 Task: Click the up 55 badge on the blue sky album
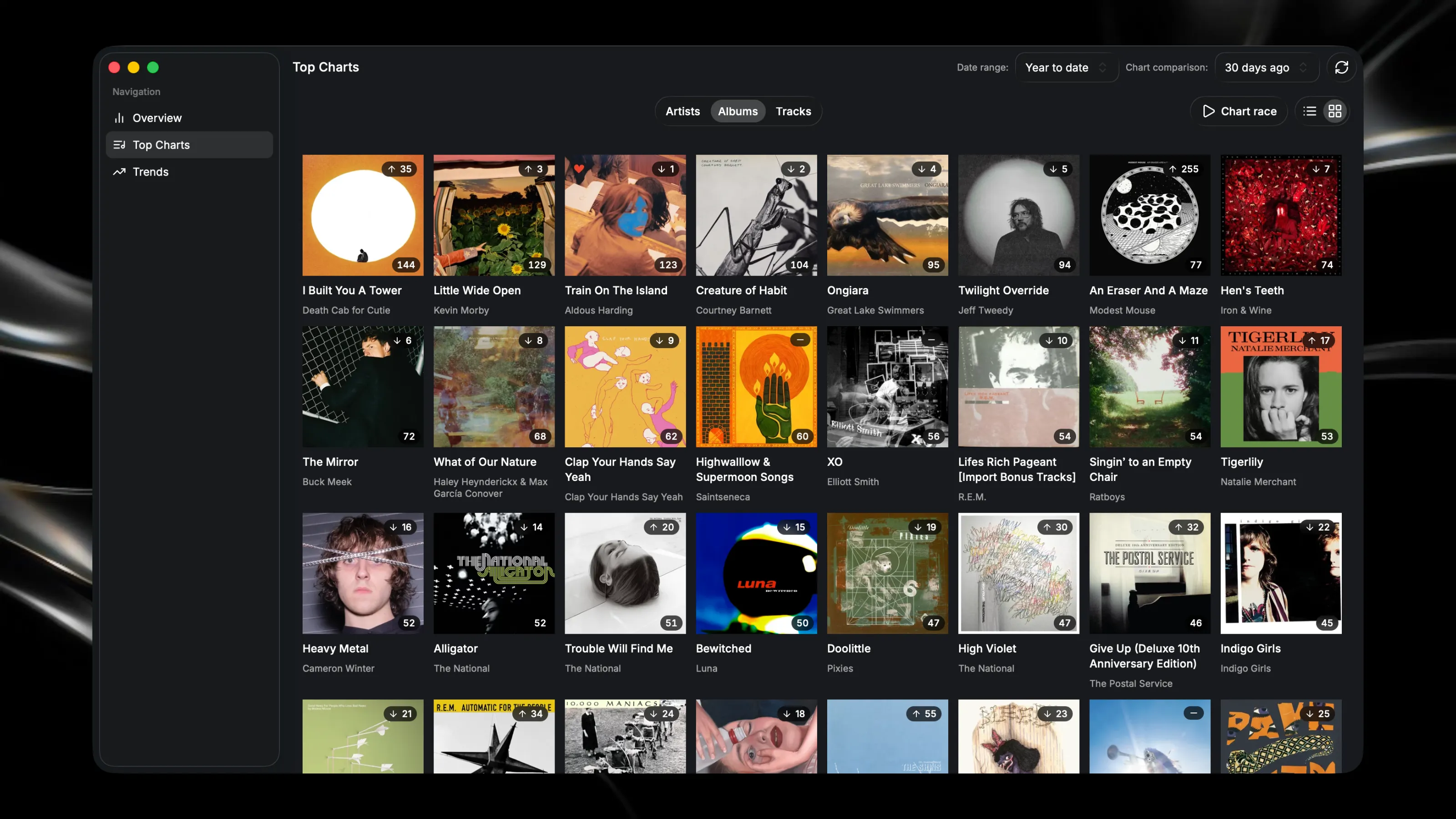pos(924,713)
